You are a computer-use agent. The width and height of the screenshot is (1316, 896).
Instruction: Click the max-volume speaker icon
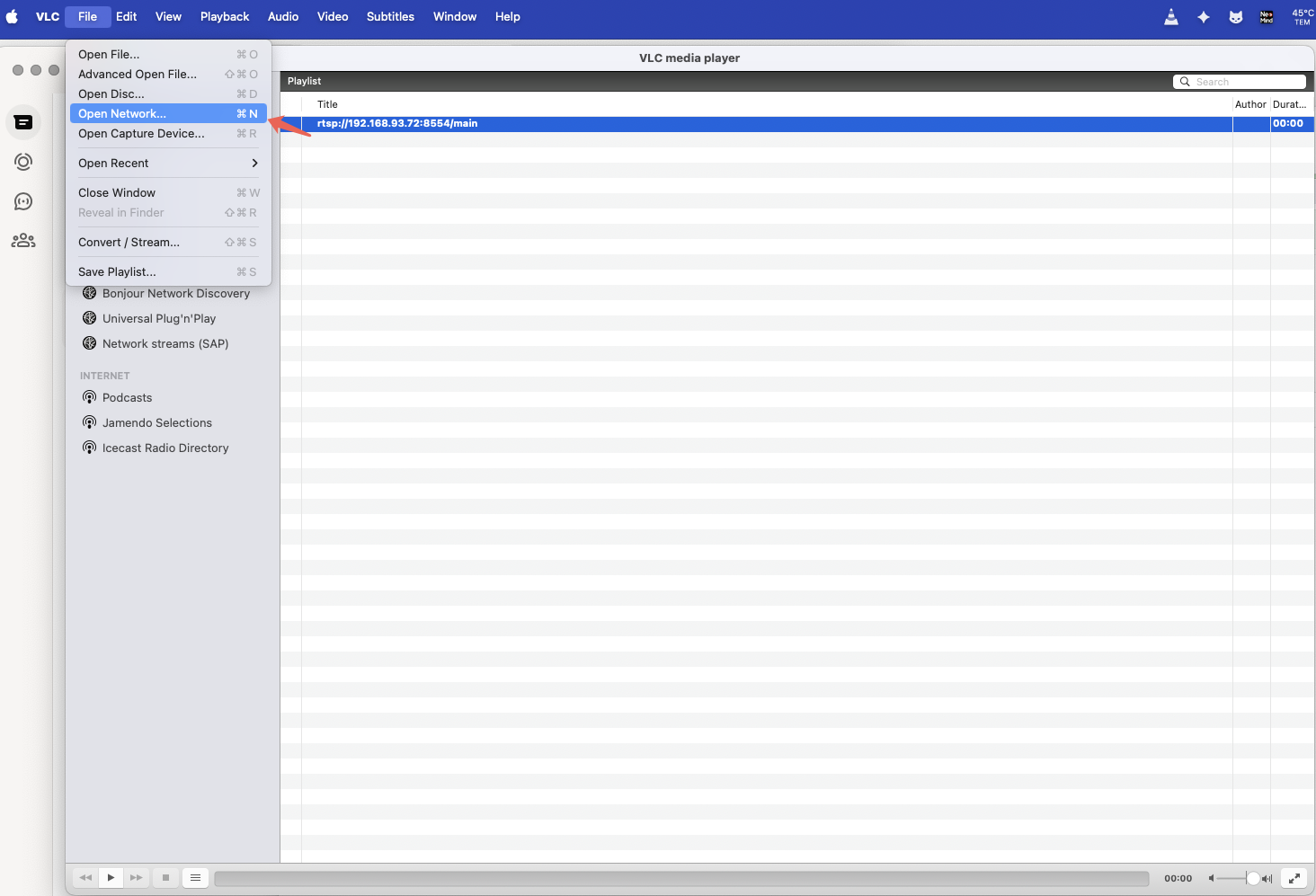pyautogui.click(x=1267, y=879)
